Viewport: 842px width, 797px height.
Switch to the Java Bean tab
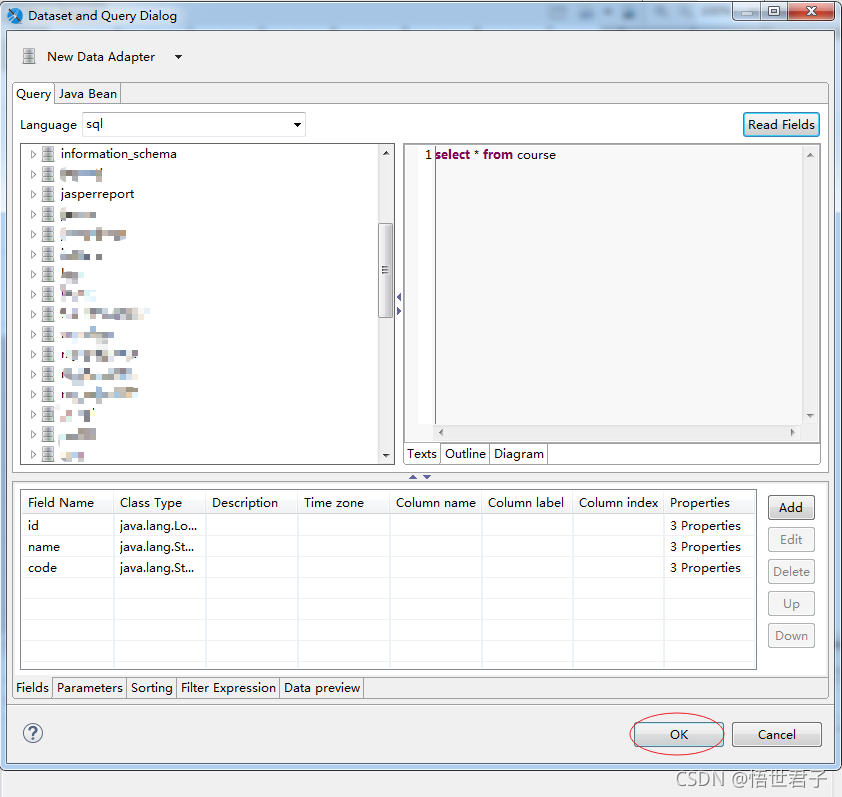tap(87, 93)
